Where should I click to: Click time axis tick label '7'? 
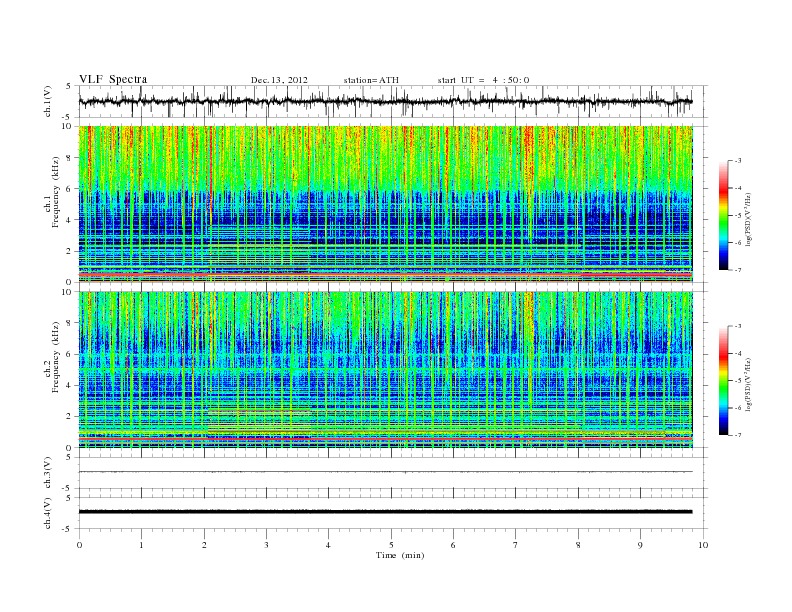[x=516, y=545]
